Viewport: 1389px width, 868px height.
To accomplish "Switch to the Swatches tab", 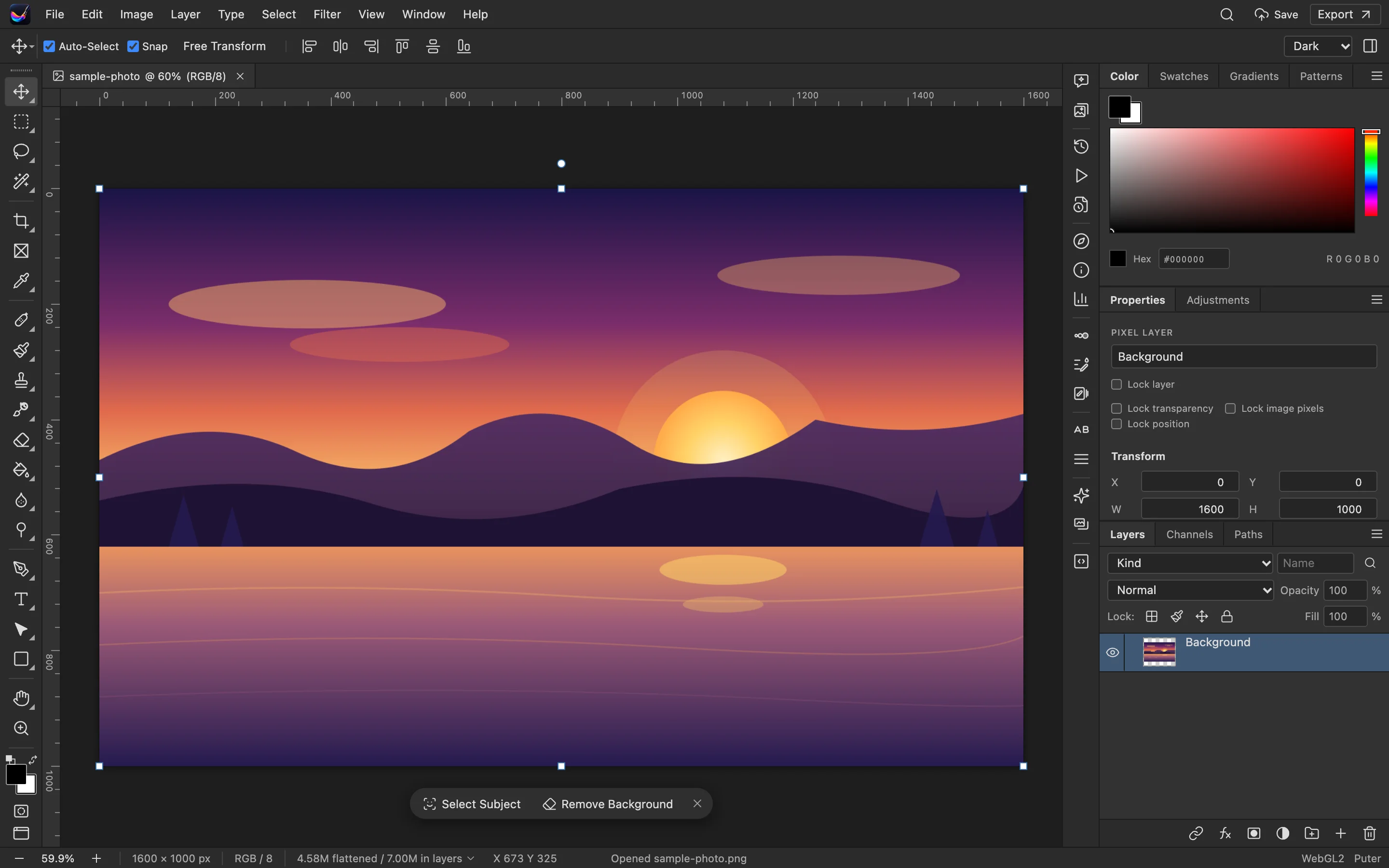I will [x=1184, y=76].
